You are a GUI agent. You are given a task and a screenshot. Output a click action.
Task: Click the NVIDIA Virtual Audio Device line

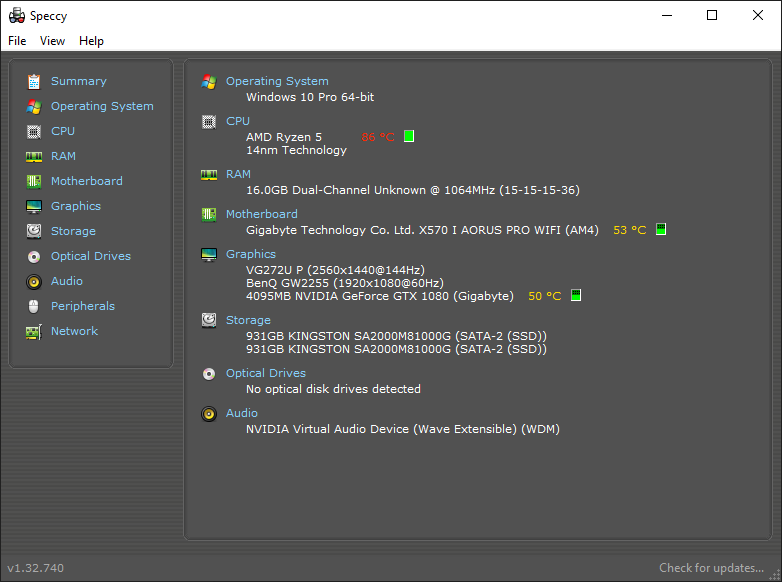pos(403,429)
